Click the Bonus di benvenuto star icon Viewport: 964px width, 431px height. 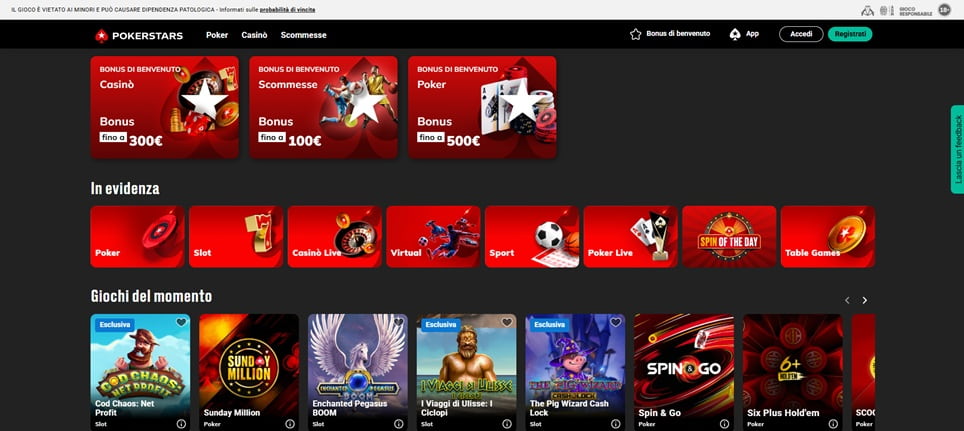(635, 34)
